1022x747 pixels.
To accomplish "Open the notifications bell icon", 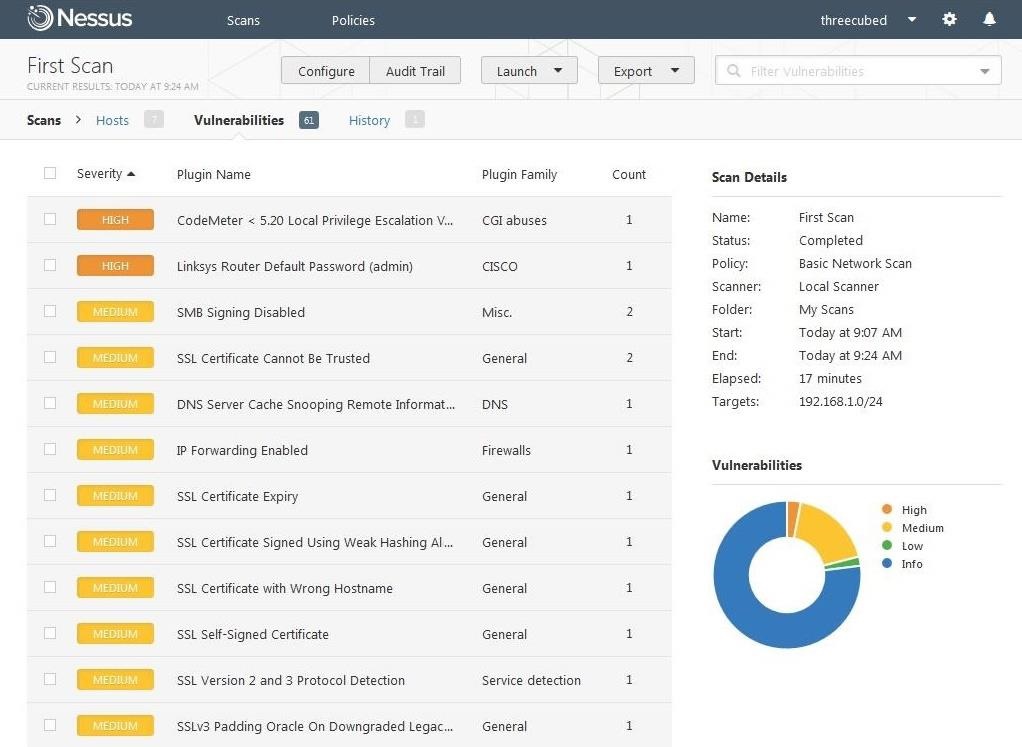I will coord(989,20).
